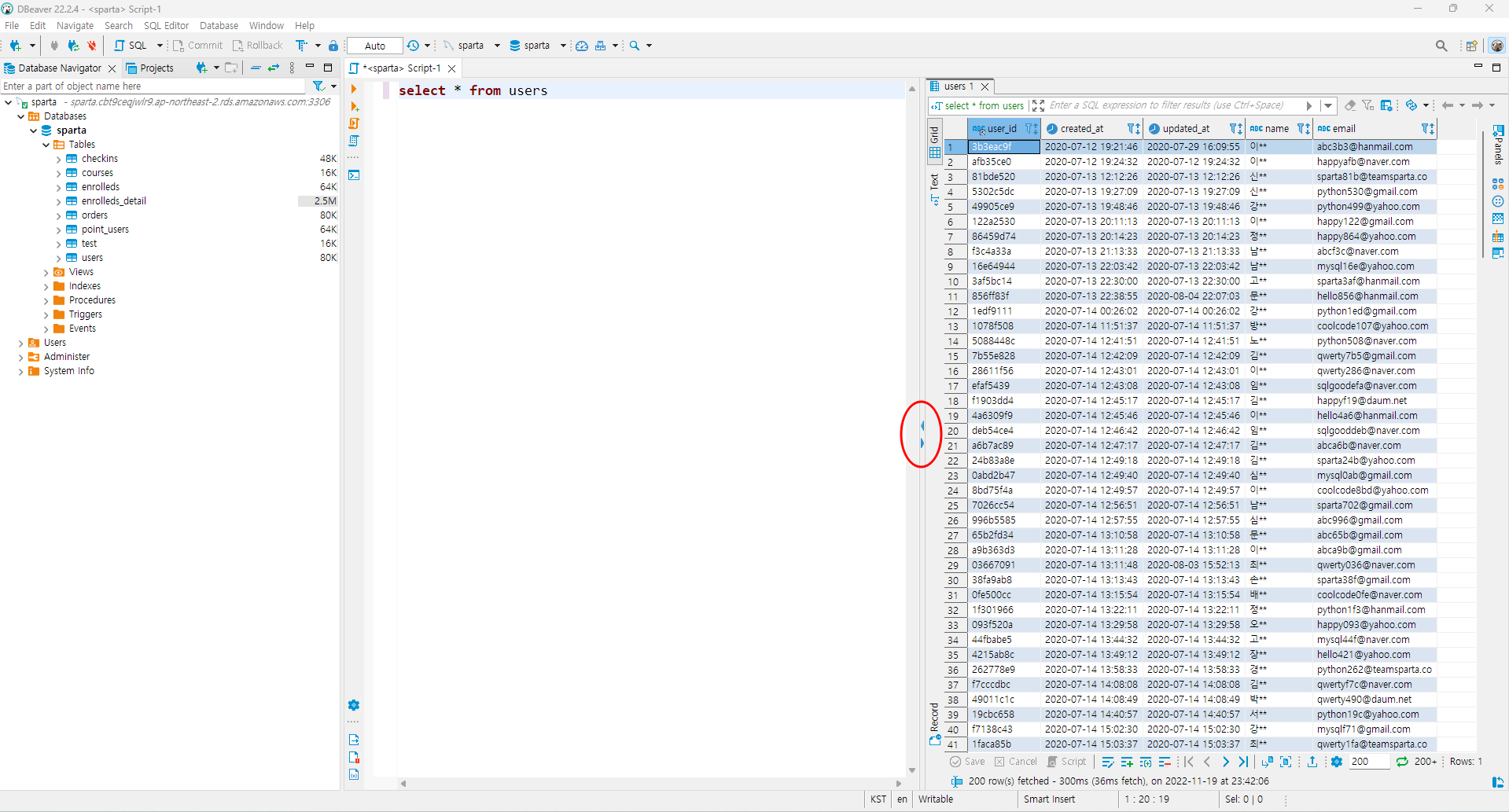The height and width of the screenshot is (812, 1509).
Task: Toggle the transaction mode lock icon
Action: pyautogui.click(x=333, y=46)
